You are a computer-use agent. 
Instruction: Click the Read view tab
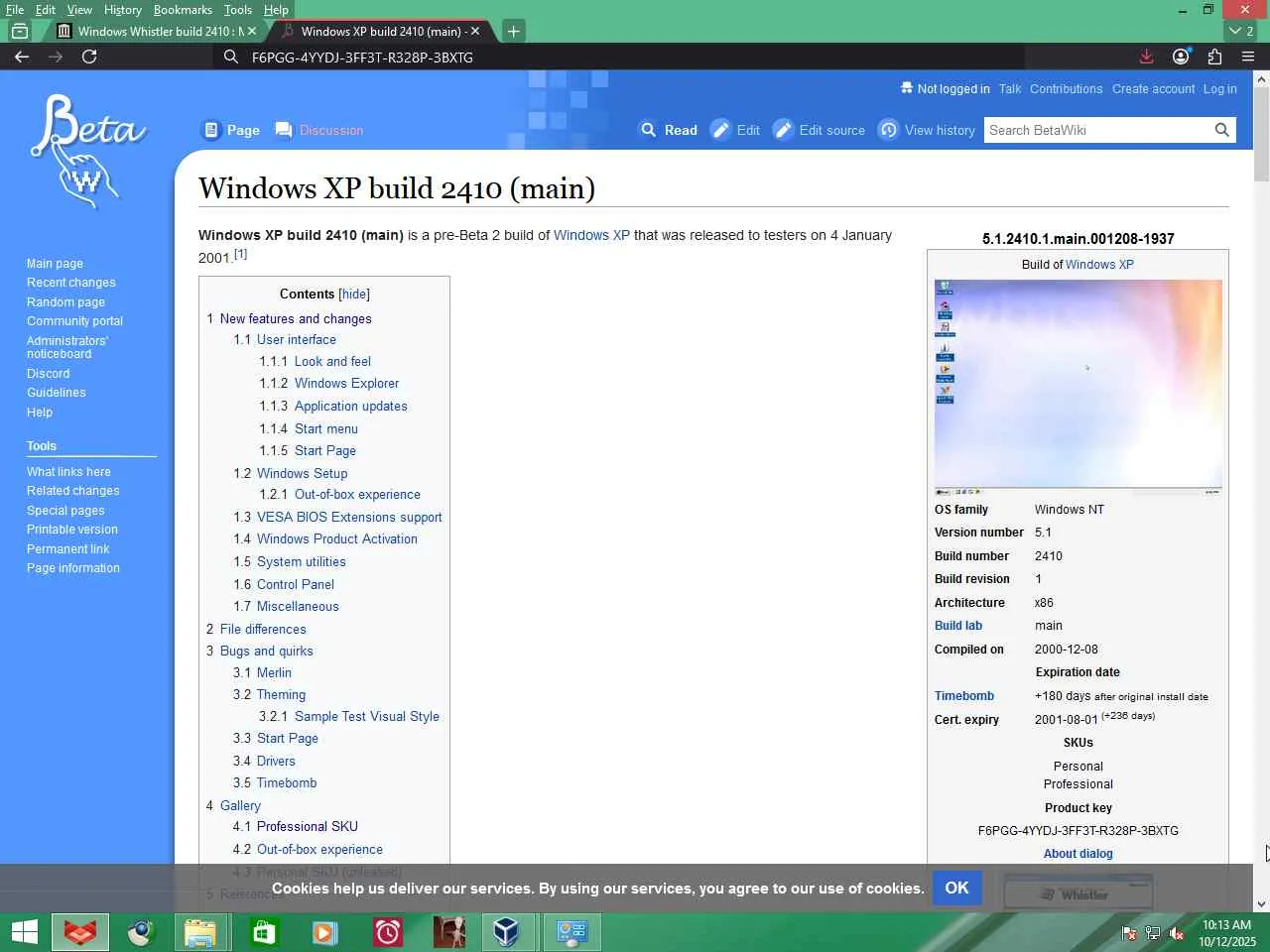click(x=669, y=130)
